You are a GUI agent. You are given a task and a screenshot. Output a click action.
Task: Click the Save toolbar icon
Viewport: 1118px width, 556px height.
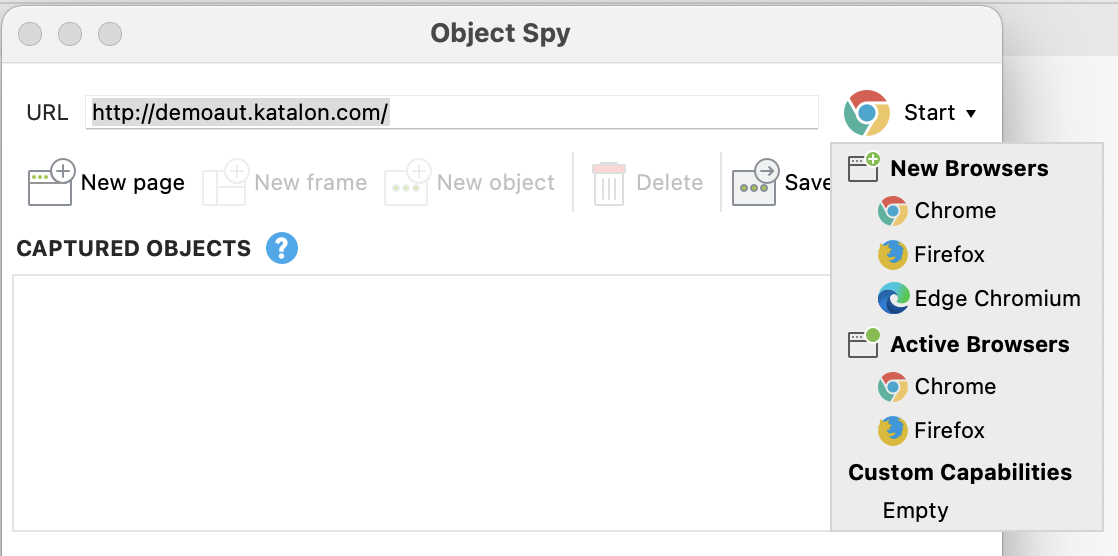point(756,182)
